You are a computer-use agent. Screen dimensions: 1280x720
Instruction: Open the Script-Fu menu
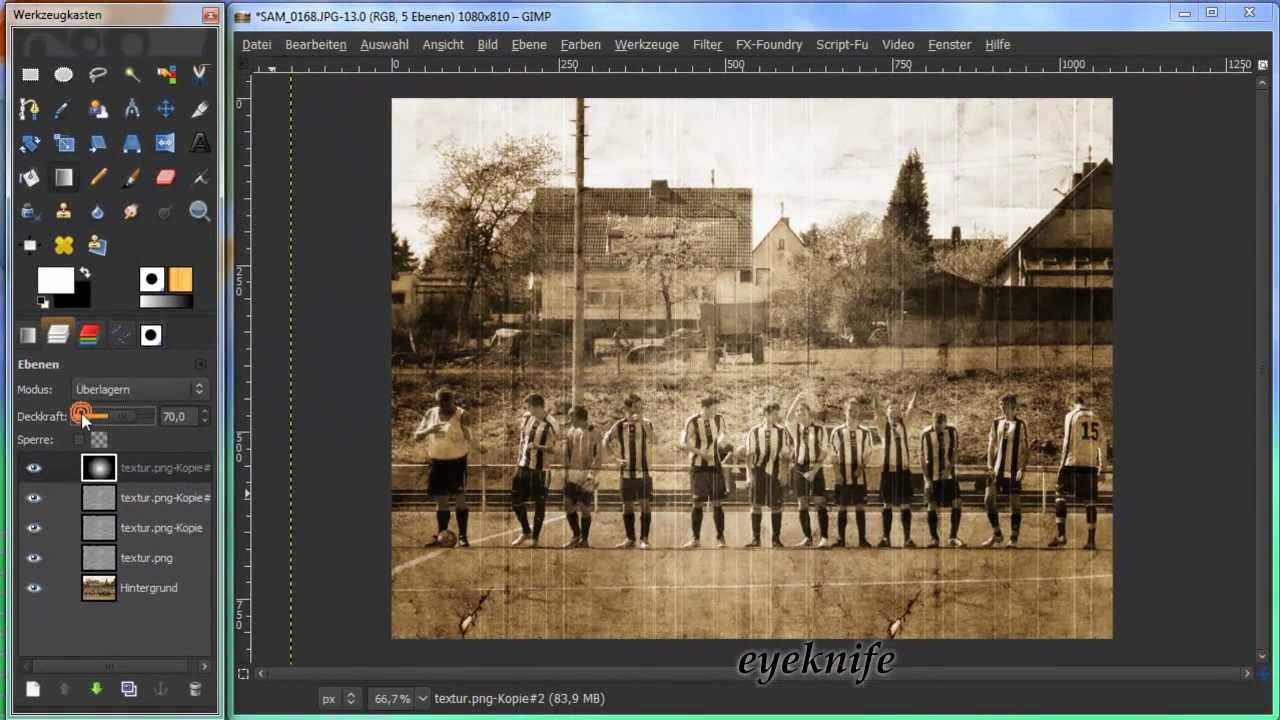(x=842, y=45)
